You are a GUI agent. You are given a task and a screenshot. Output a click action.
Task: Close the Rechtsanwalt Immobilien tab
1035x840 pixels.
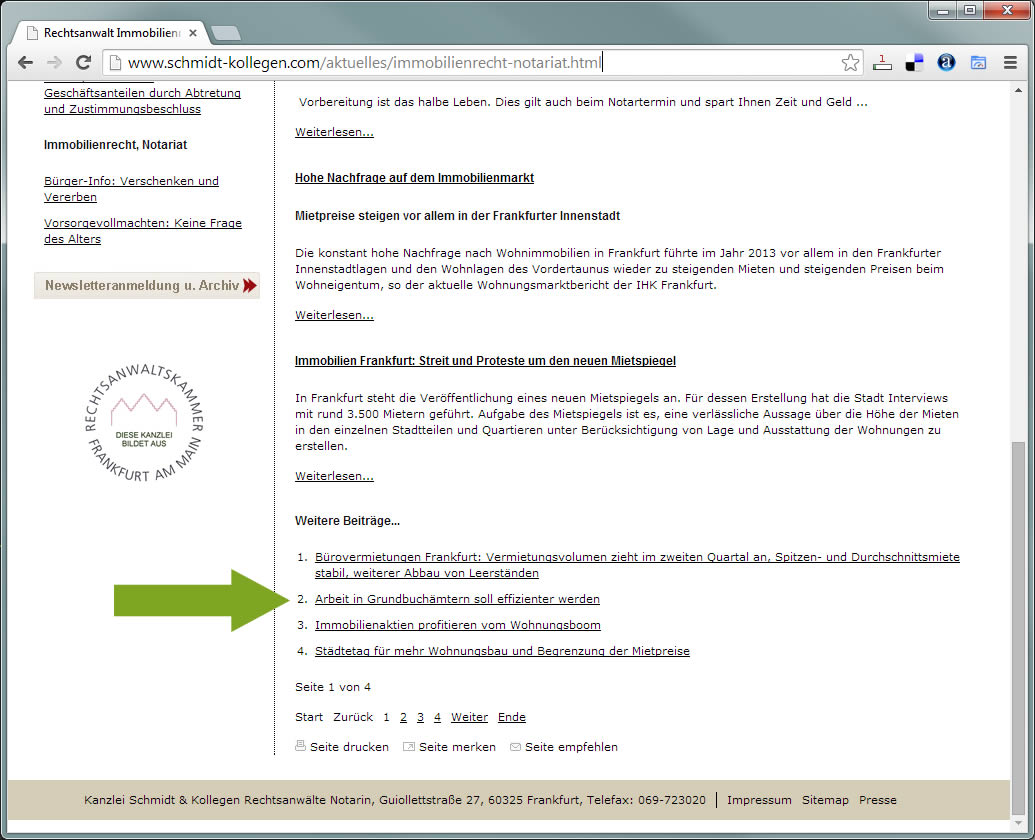(x=193, y=33)
